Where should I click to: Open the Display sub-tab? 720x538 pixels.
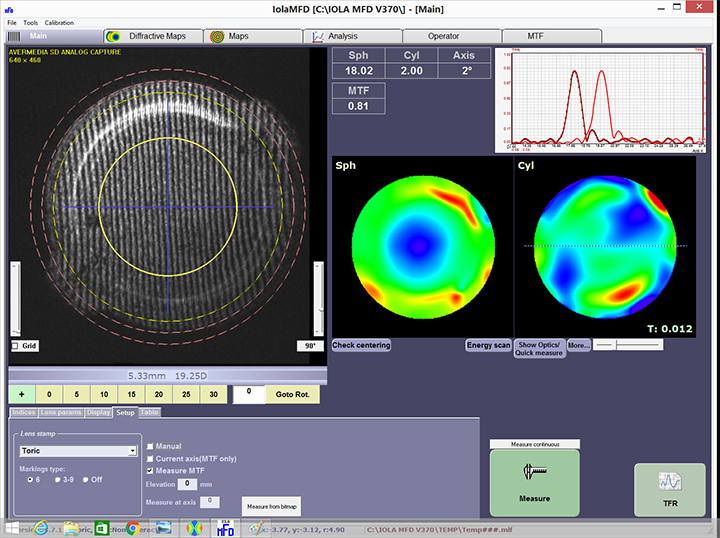(x=99, y=412)
